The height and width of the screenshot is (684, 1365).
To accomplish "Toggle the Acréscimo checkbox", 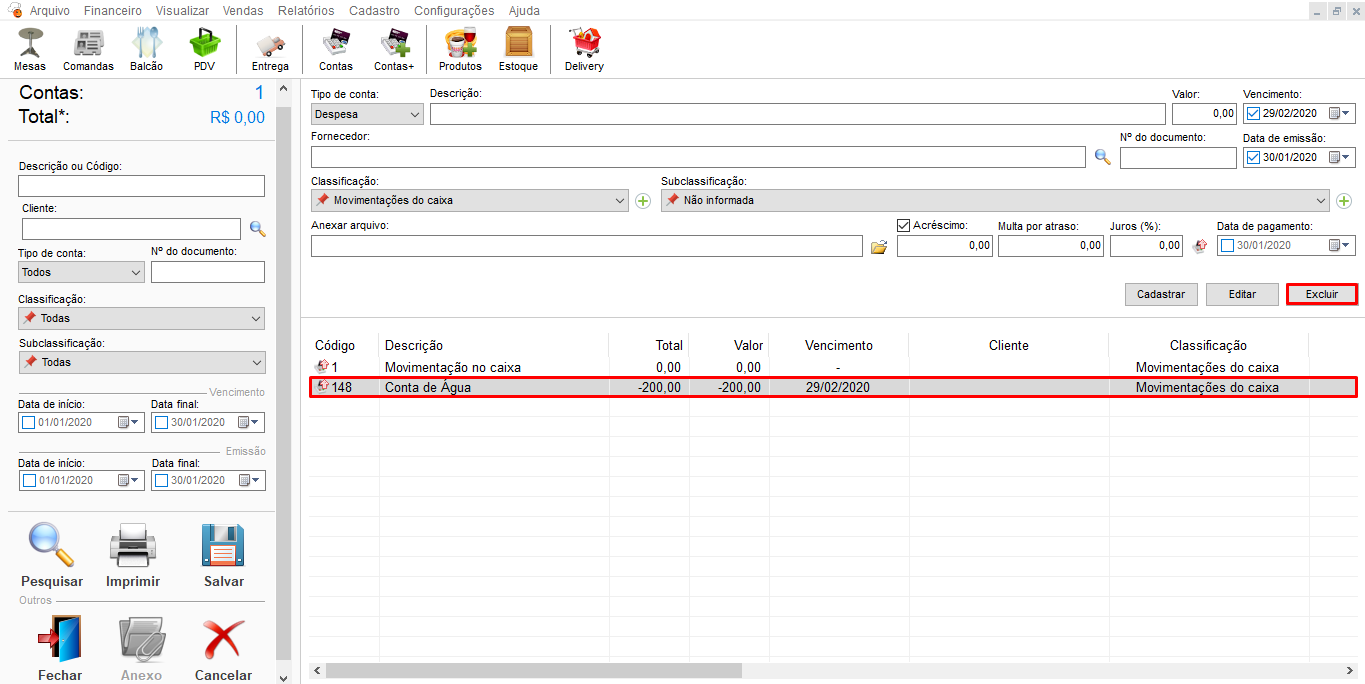I will pos(904,226).
